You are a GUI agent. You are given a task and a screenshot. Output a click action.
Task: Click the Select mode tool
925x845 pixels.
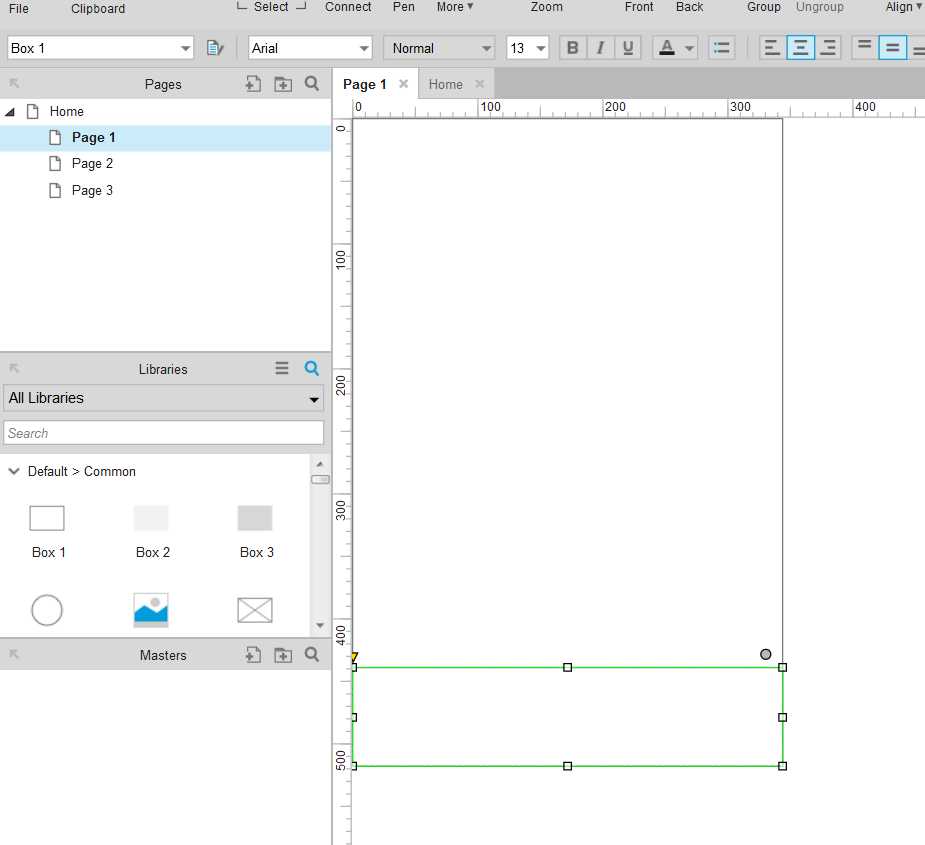pos(271,7)
